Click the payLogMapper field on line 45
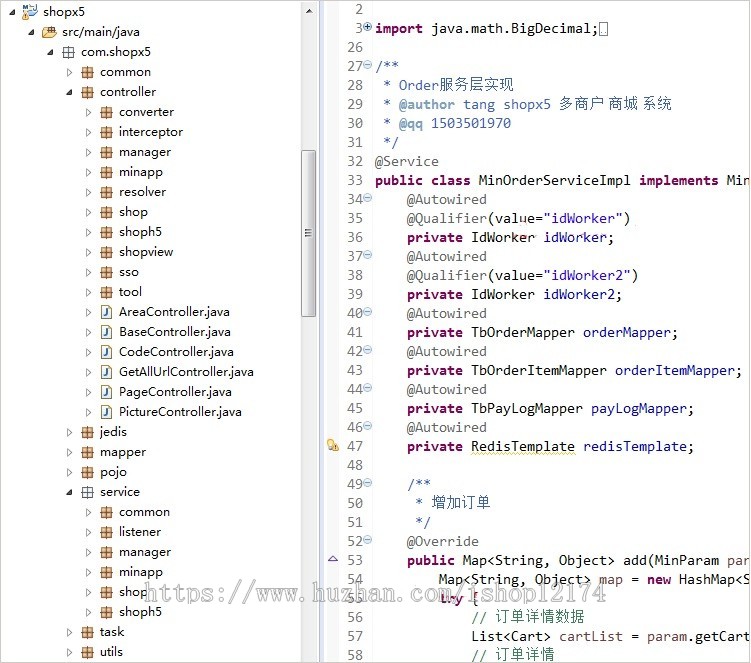Screen dimensions: 751x663 (638, 409)
